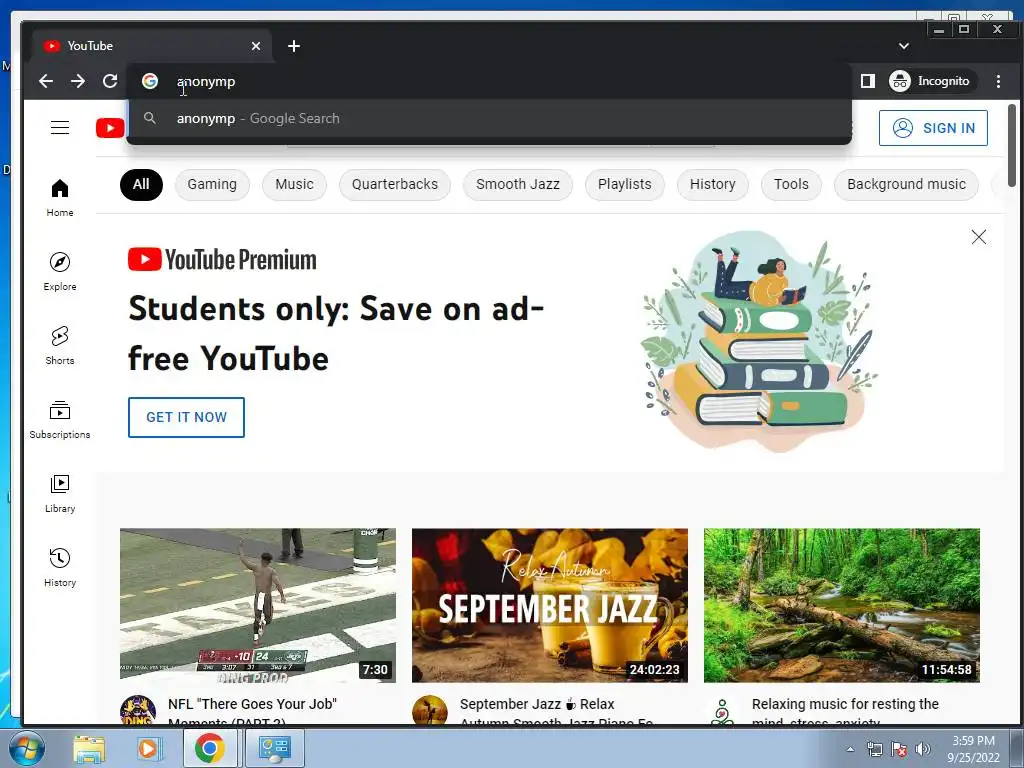Click the browser forward arrow
This screenshot has width=1024, height=768.
click(x=78, y=81)
